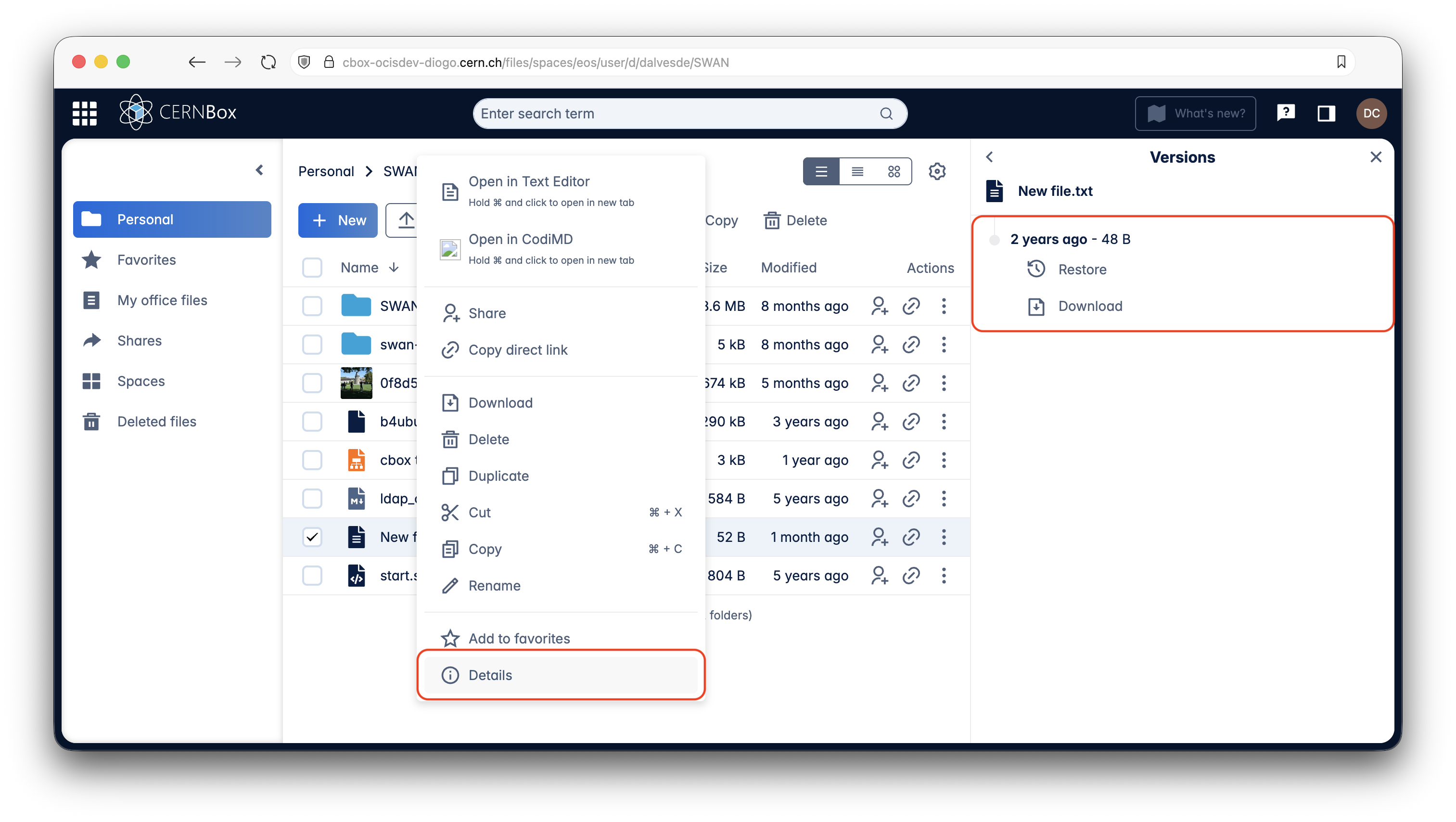The image size is (1456, 822).
Task: Open Deleted files in the sidebar
Action: click(156, 421)
